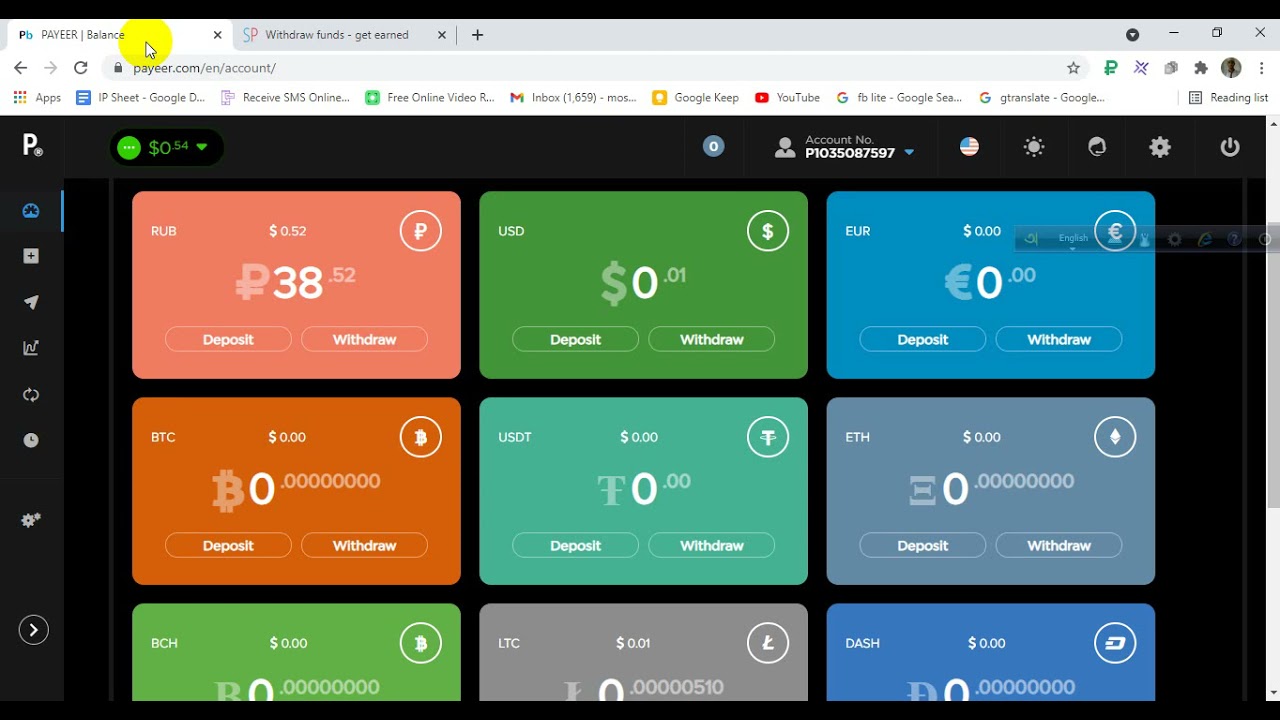
Task: Open the History clock sidebar icon
Action: pos(31,440)
